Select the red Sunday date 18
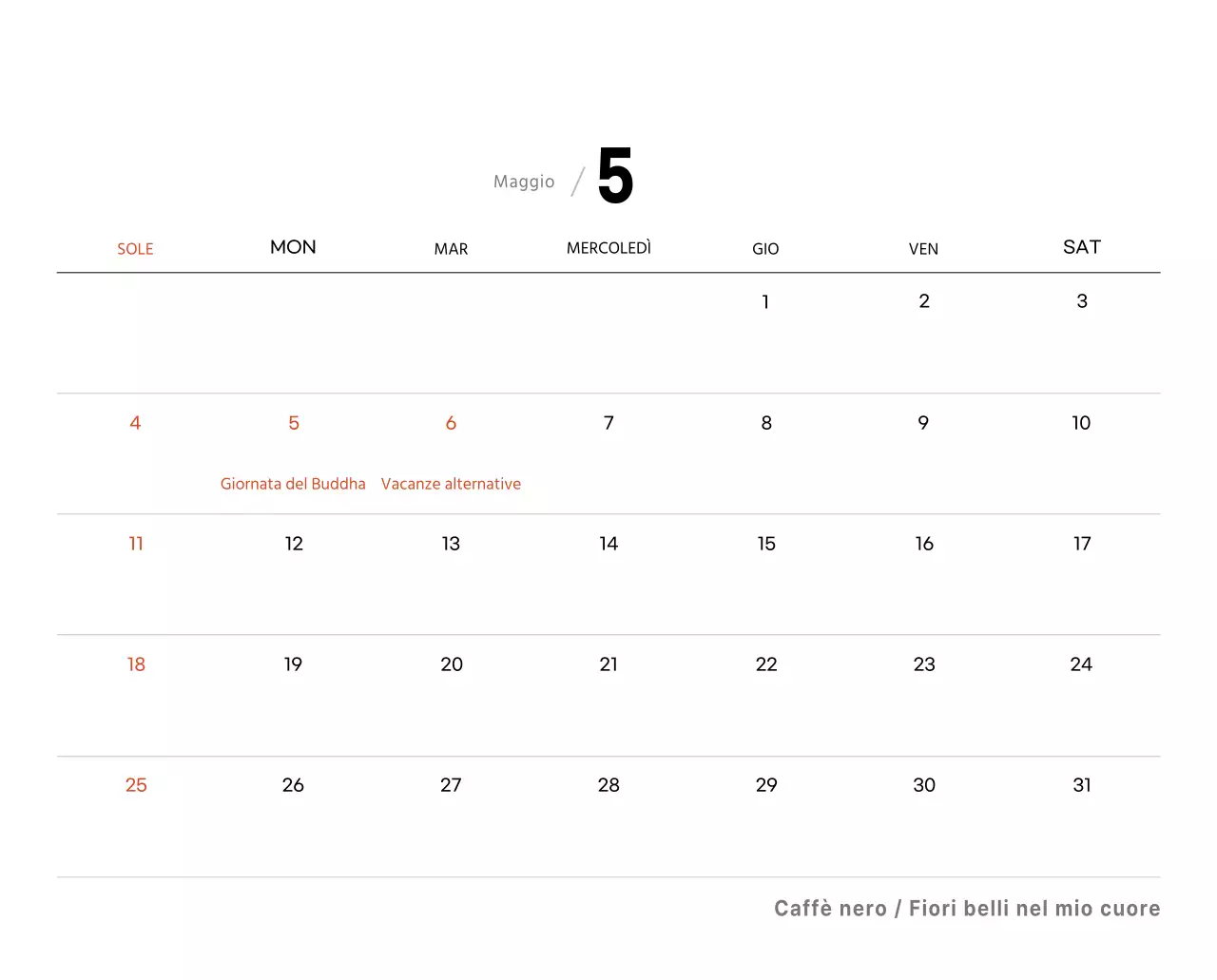The height and width of the screenshot is (980, 1217). point(136,664)
